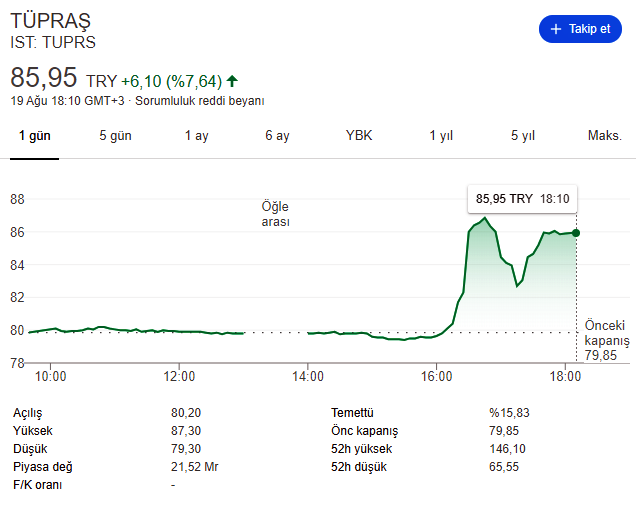Show the 1 ay chart range
The width and height of the screenshot is (636, 507).
pos(196,136)
